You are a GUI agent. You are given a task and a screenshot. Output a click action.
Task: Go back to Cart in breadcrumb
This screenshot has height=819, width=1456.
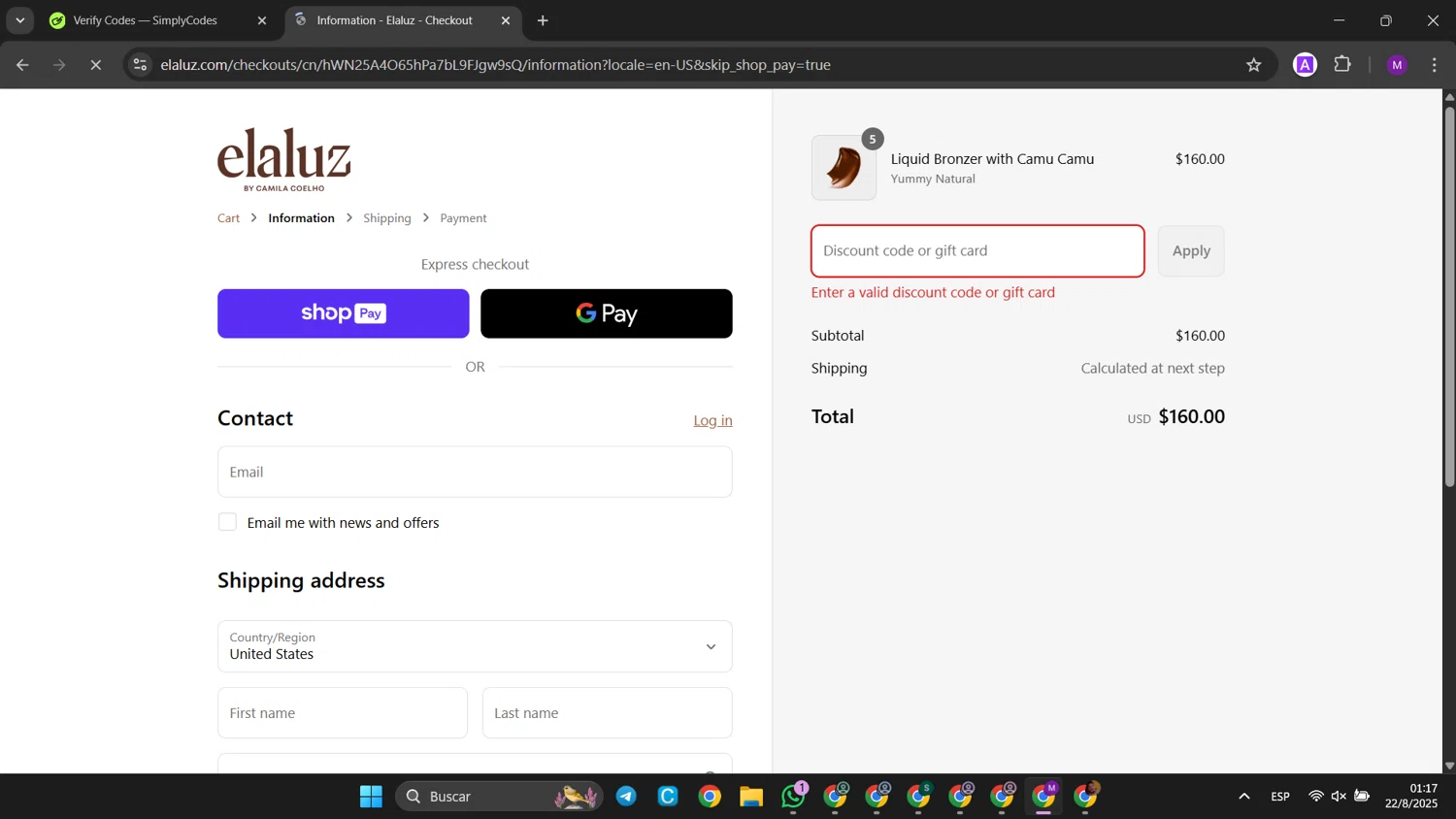[x=228, y=218]
